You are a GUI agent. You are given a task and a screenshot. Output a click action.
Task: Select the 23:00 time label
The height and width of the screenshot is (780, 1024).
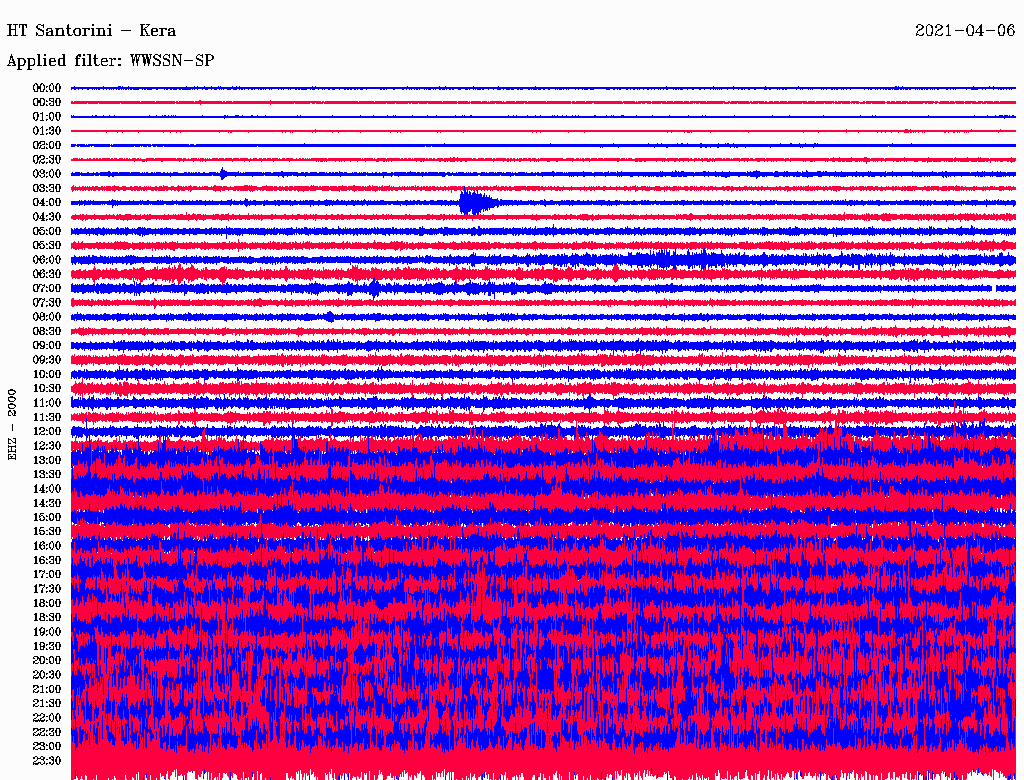[x=47, y=747]
